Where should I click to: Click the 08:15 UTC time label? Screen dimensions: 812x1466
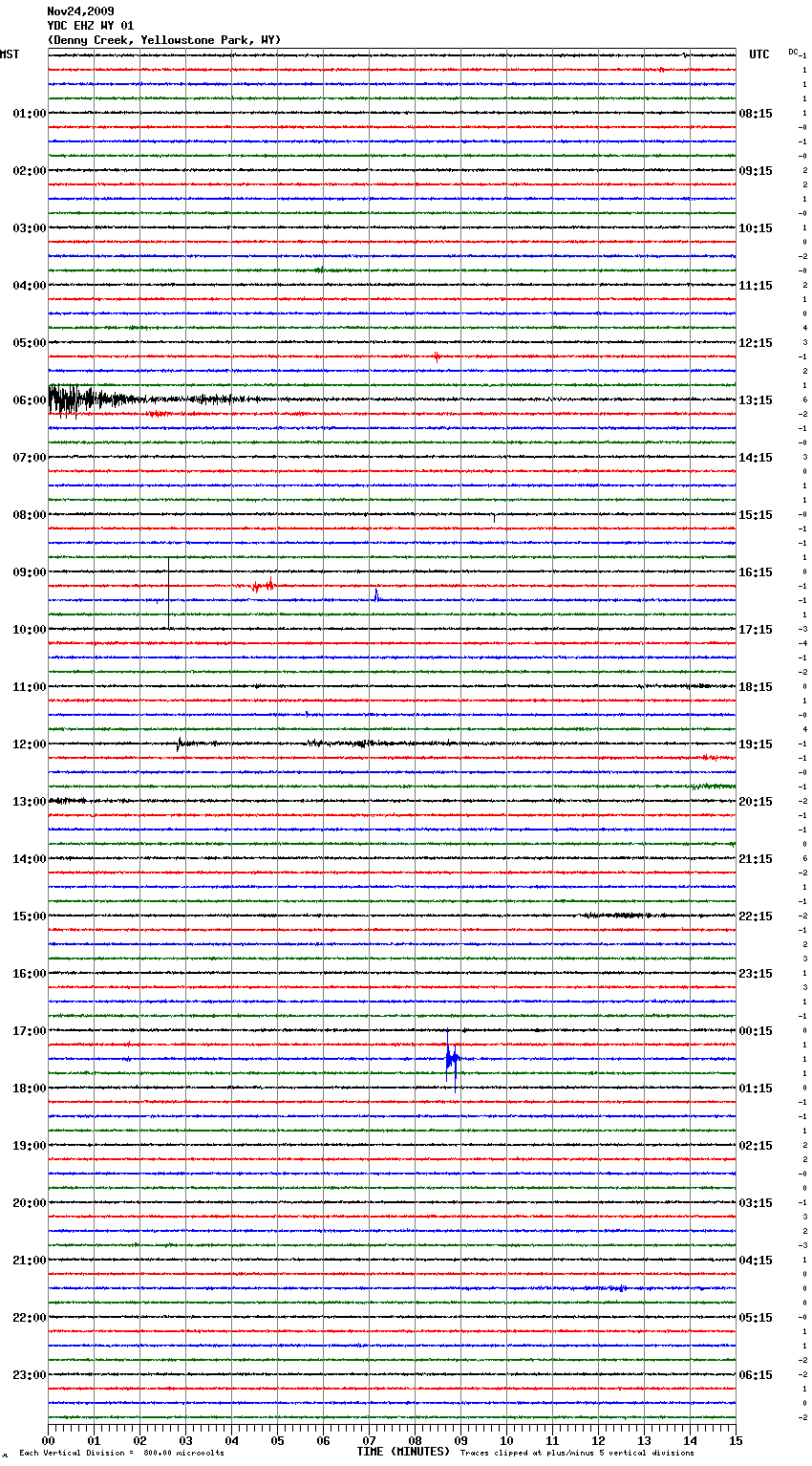756,114
